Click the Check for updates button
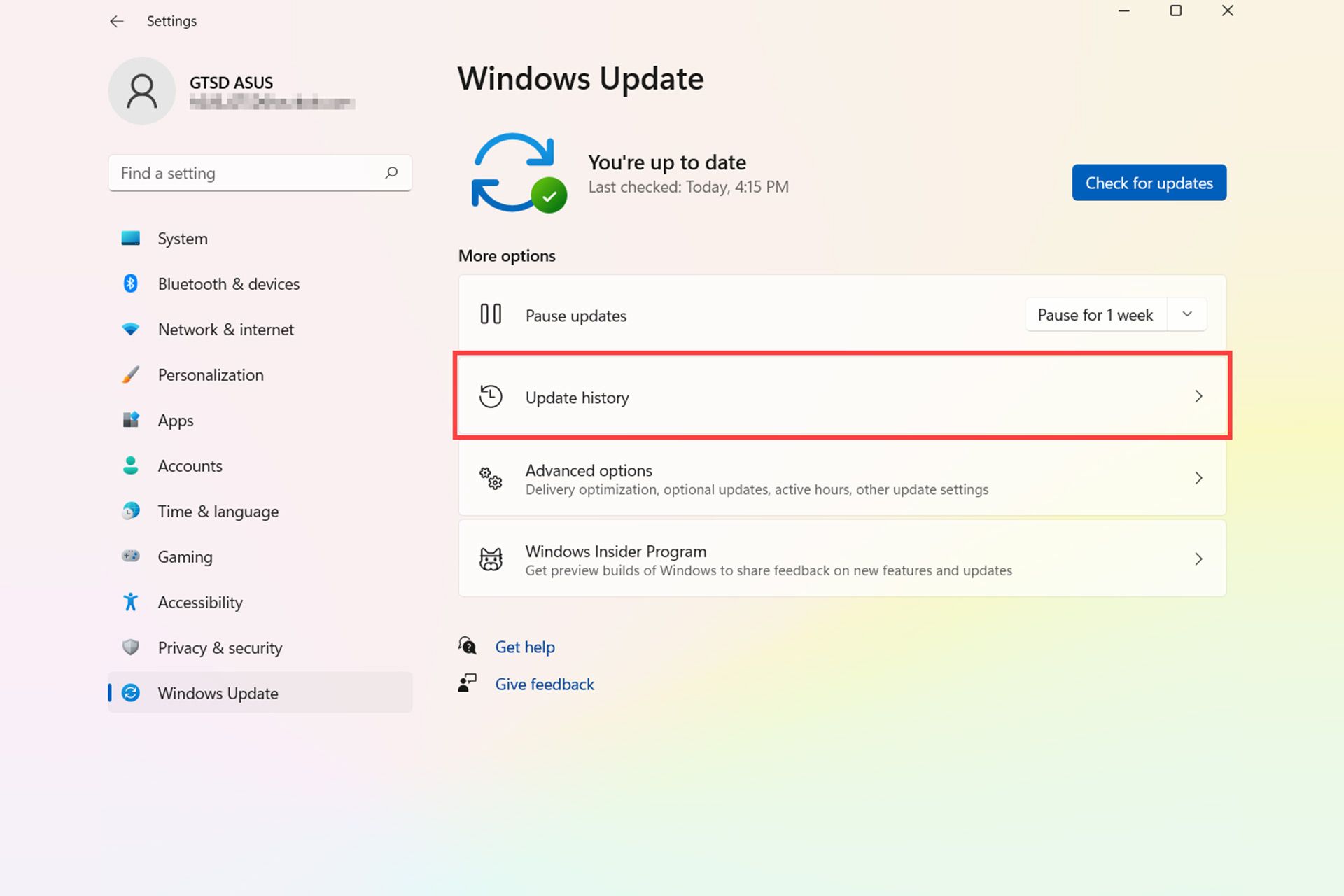This screenshot has width=1344, height=896. click(1149, 183)
